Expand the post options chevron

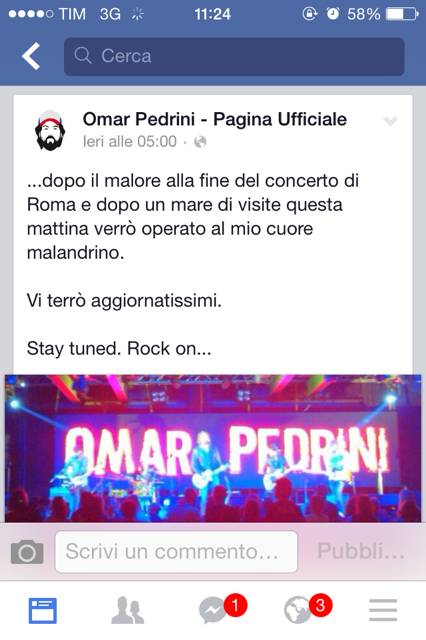point(390,121)
